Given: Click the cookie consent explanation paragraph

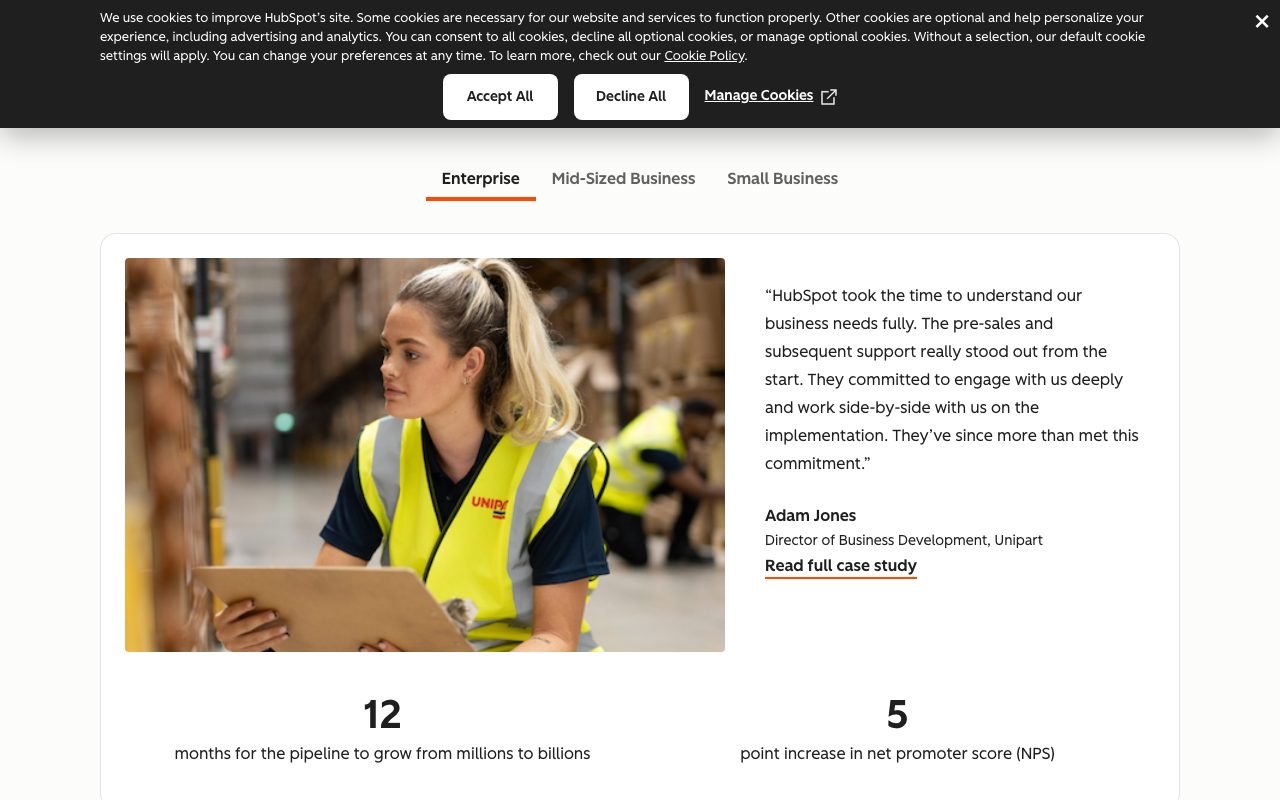Looking at the screenshot, I should (622, 37).
